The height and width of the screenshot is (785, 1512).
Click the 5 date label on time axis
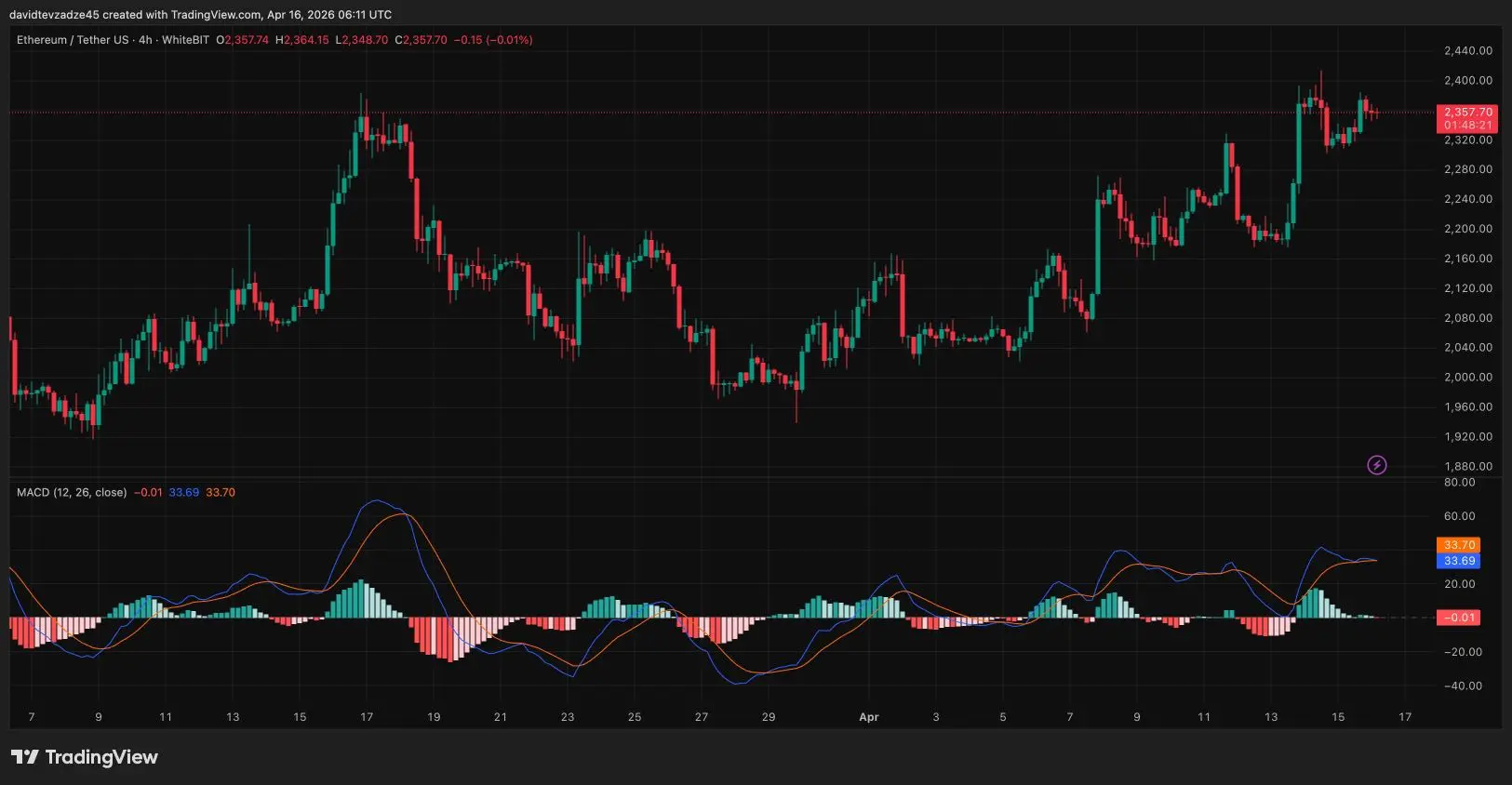(x=1003, y=717)
